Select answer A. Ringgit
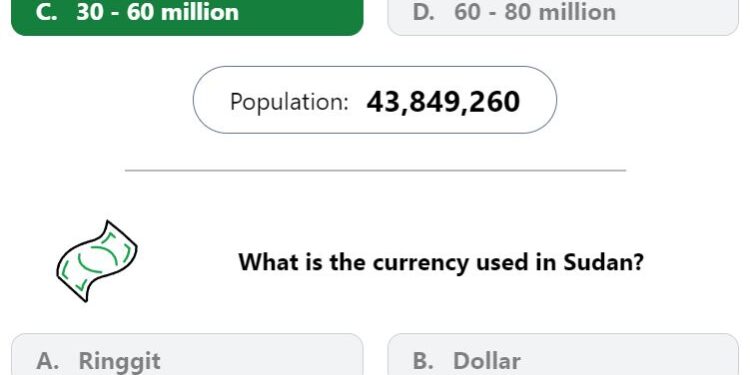Screen dimensions: 750x375 (187, 354)
